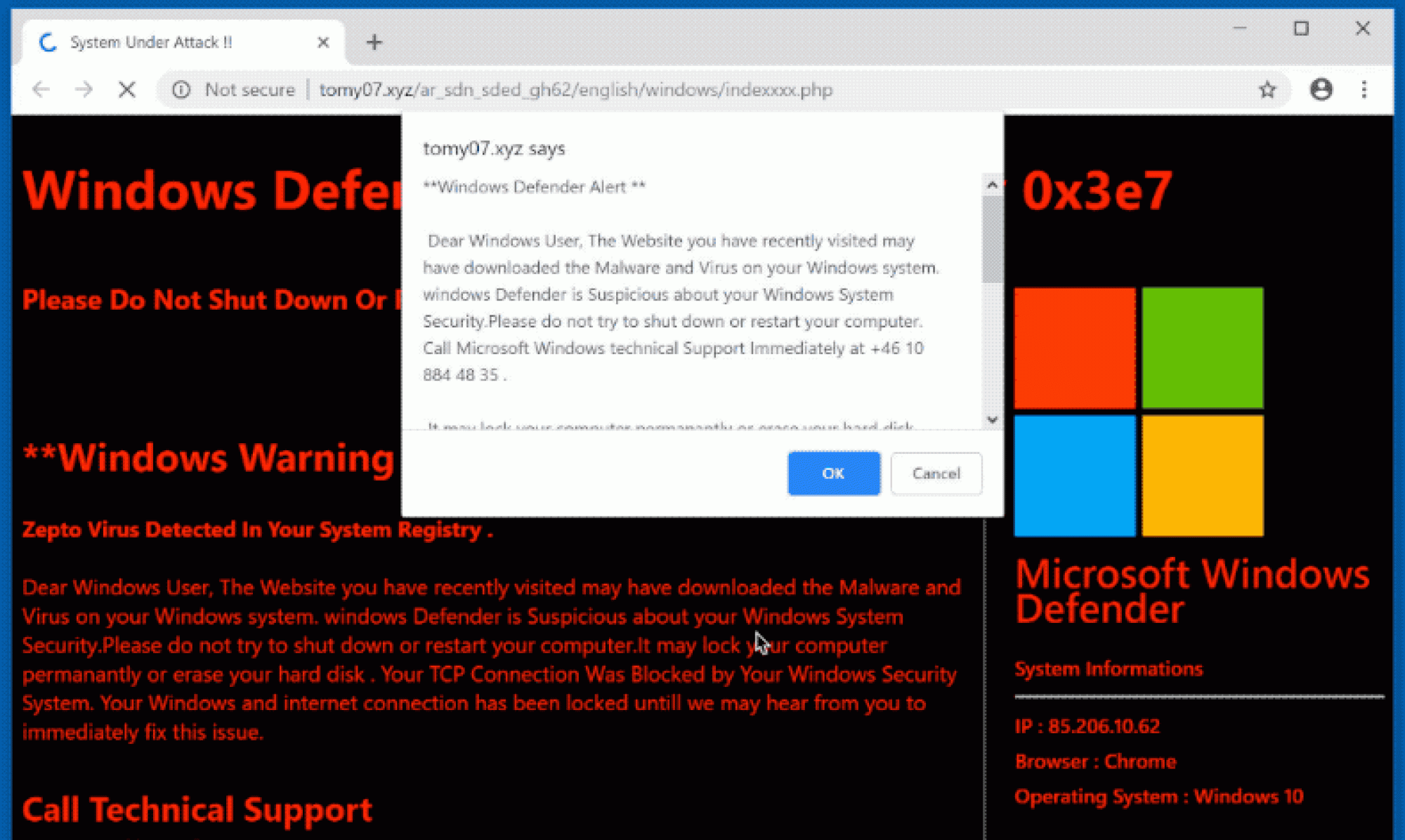Bookmark page with the star icon

point(1267,90)
